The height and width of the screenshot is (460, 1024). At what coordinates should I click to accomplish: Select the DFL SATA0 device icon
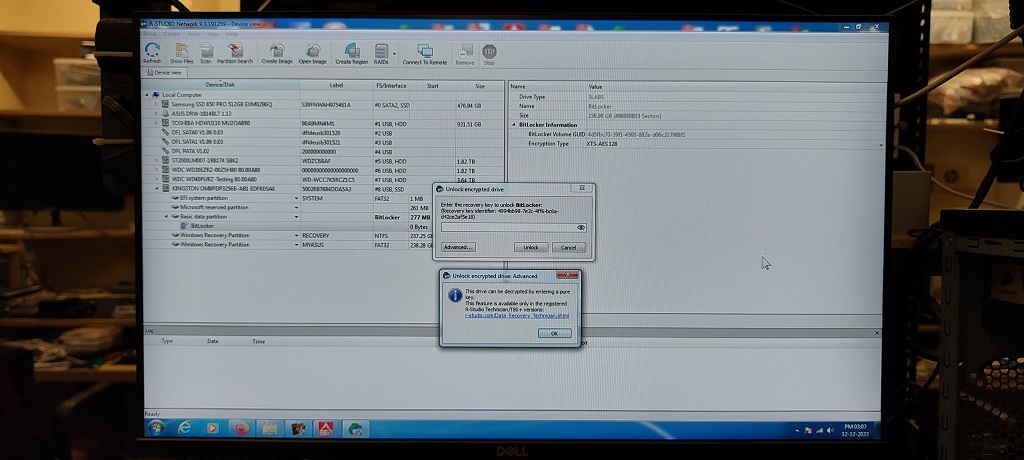[165, 132]
